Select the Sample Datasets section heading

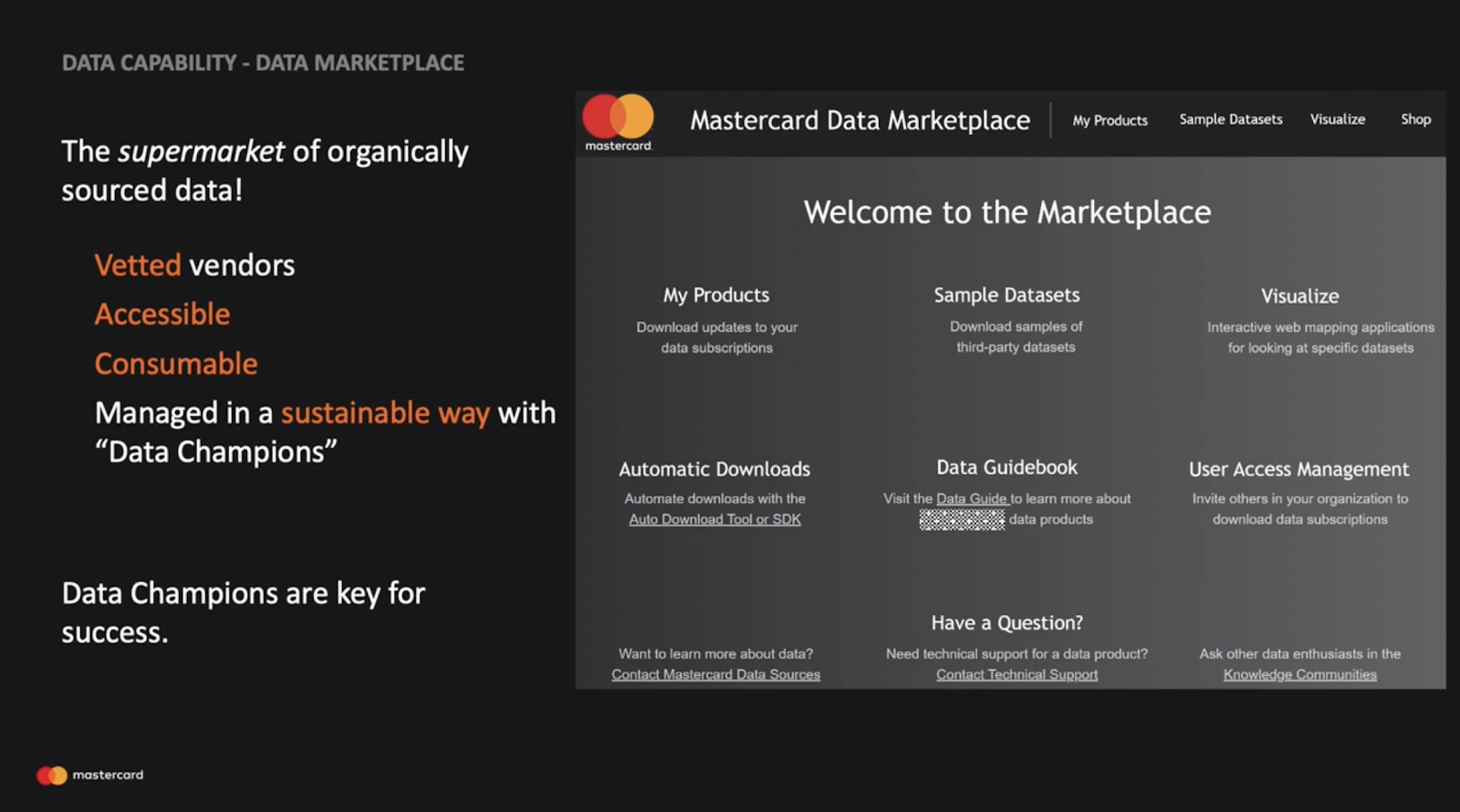(1006, 295)
